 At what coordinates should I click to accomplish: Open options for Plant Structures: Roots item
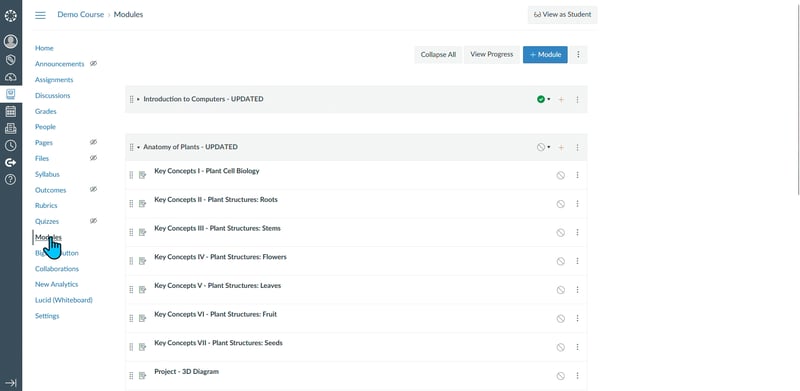tap(578, 204)
